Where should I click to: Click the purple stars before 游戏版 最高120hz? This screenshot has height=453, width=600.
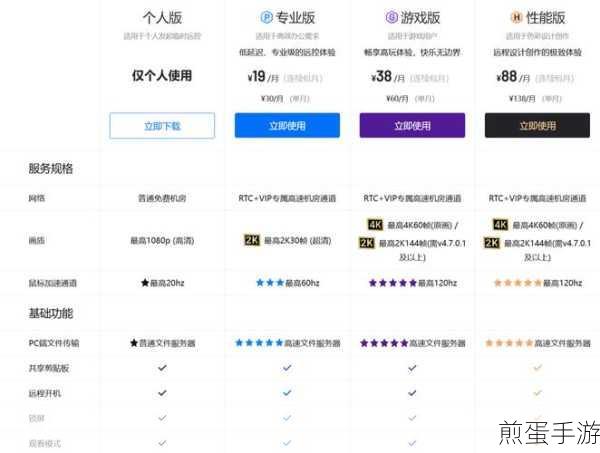393,283
